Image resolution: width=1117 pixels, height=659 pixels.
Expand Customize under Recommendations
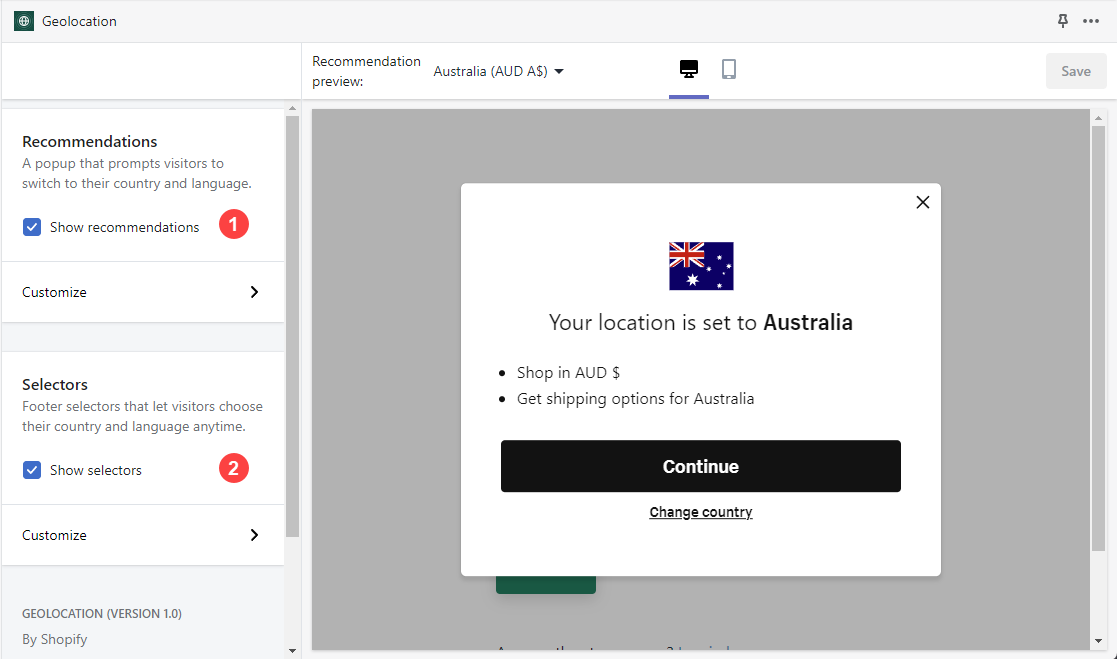click(x=142, y=292)
